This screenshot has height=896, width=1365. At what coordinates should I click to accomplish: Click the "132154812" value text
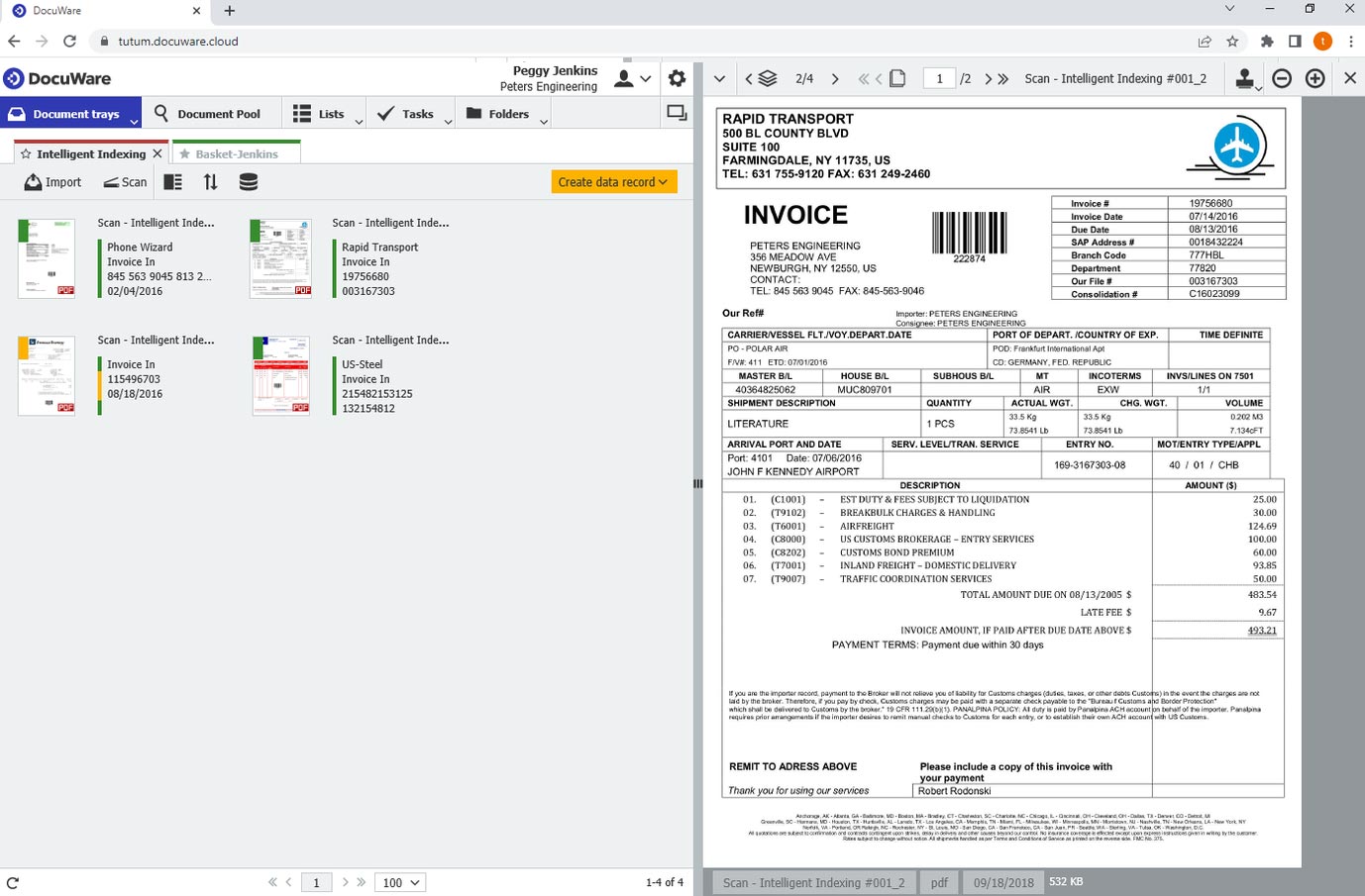368,408
